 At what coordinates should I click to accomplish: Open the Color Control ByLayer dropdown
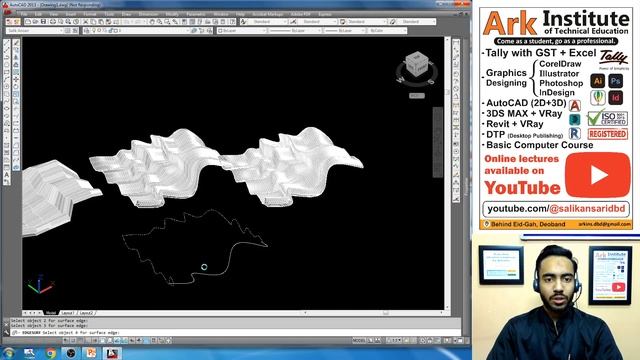coord(241,31)
